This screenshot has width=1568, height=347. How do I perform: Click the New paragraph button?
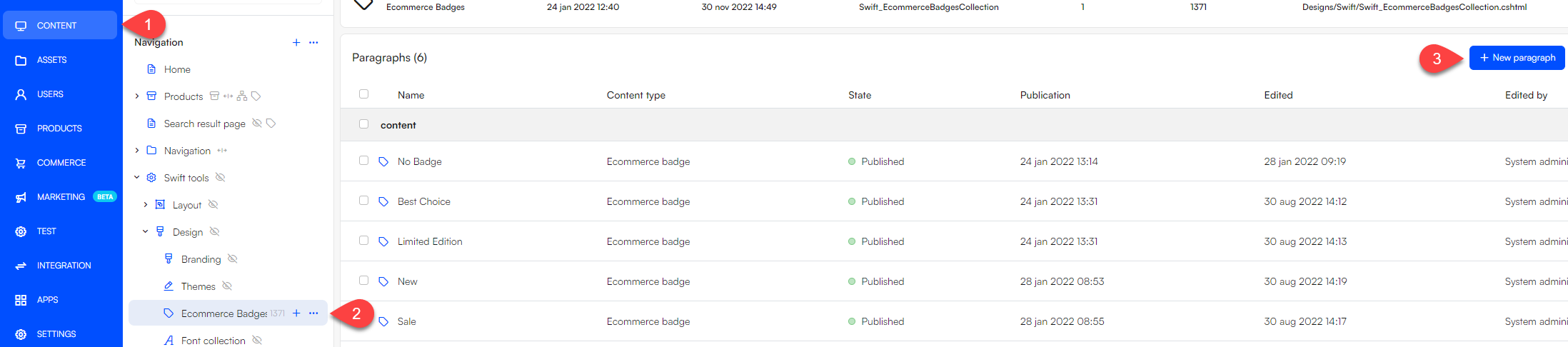1517,58
